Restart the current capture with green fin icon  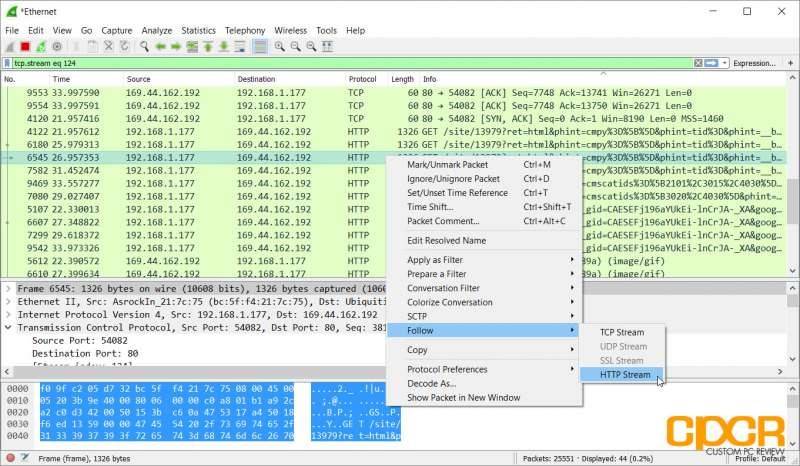41,47
